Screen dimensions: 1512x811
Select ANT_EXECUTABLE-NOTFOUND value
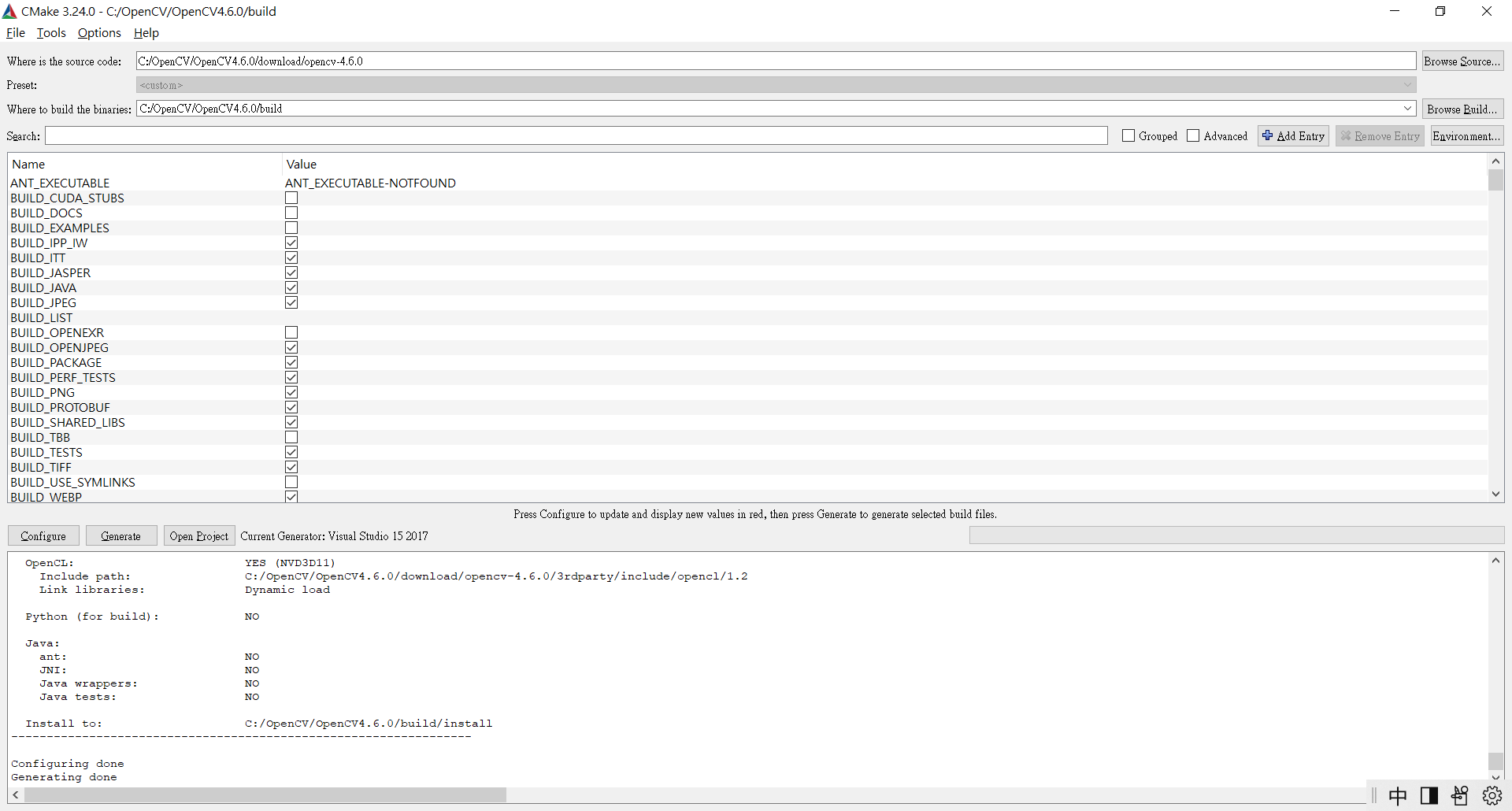point(370,183)
